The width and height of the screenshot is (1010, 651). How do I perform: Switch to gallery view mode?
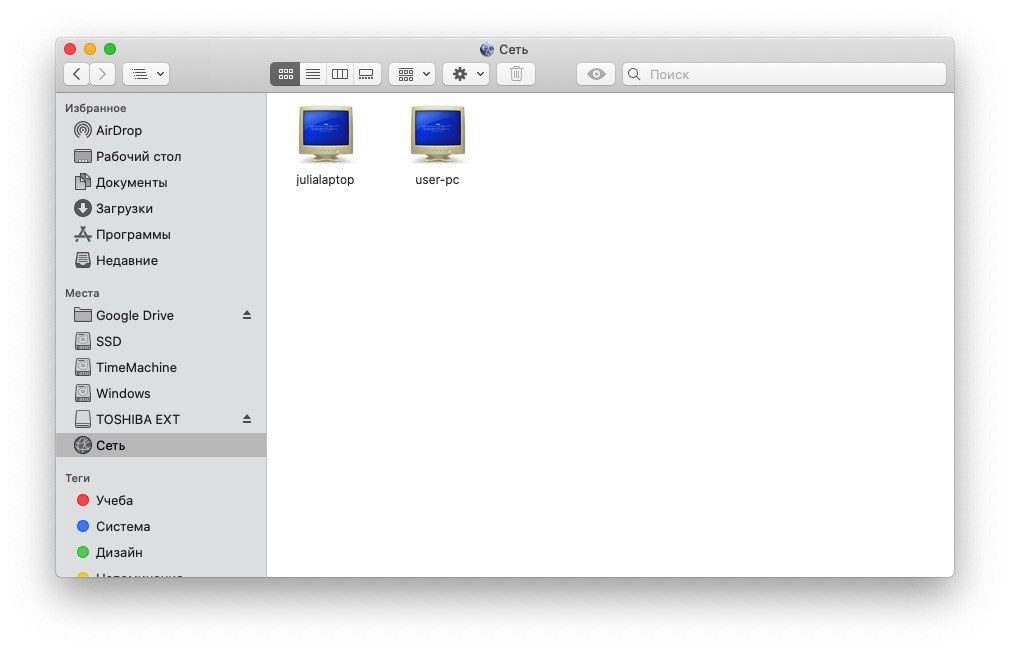point(367,74)
